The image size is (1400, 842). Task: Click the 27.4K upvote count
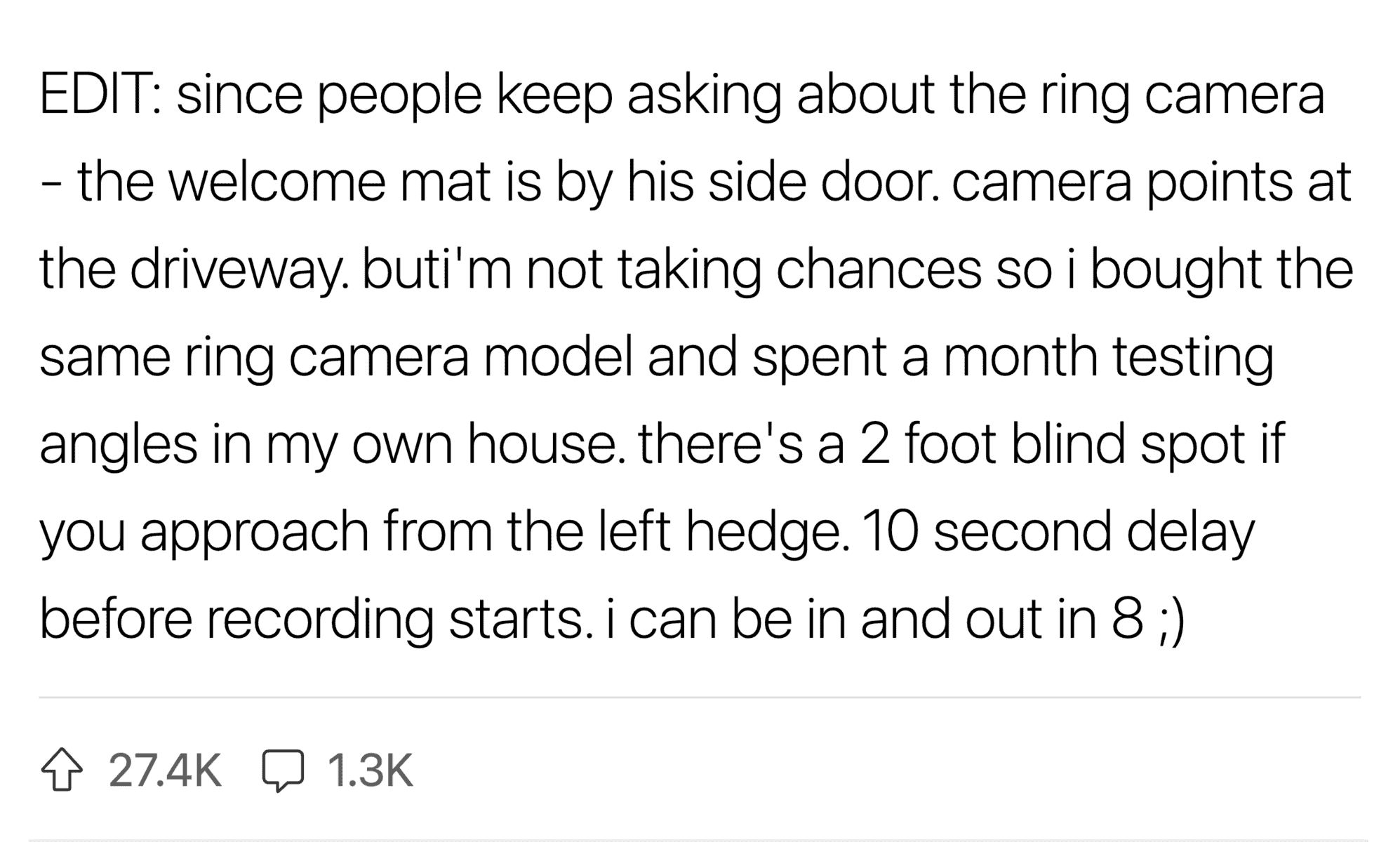tap(165, 770)
